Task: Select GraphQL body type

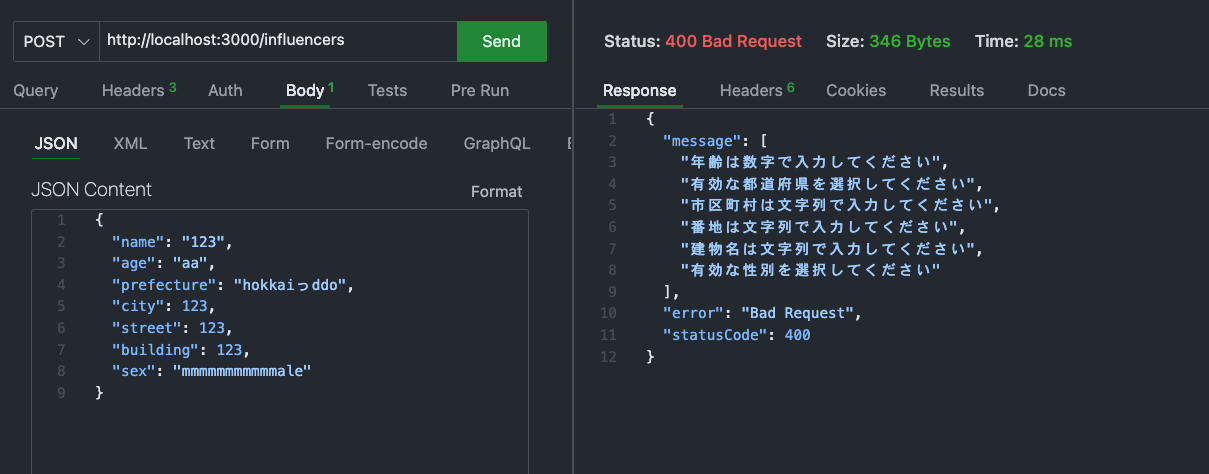Action: click(497, 143)
